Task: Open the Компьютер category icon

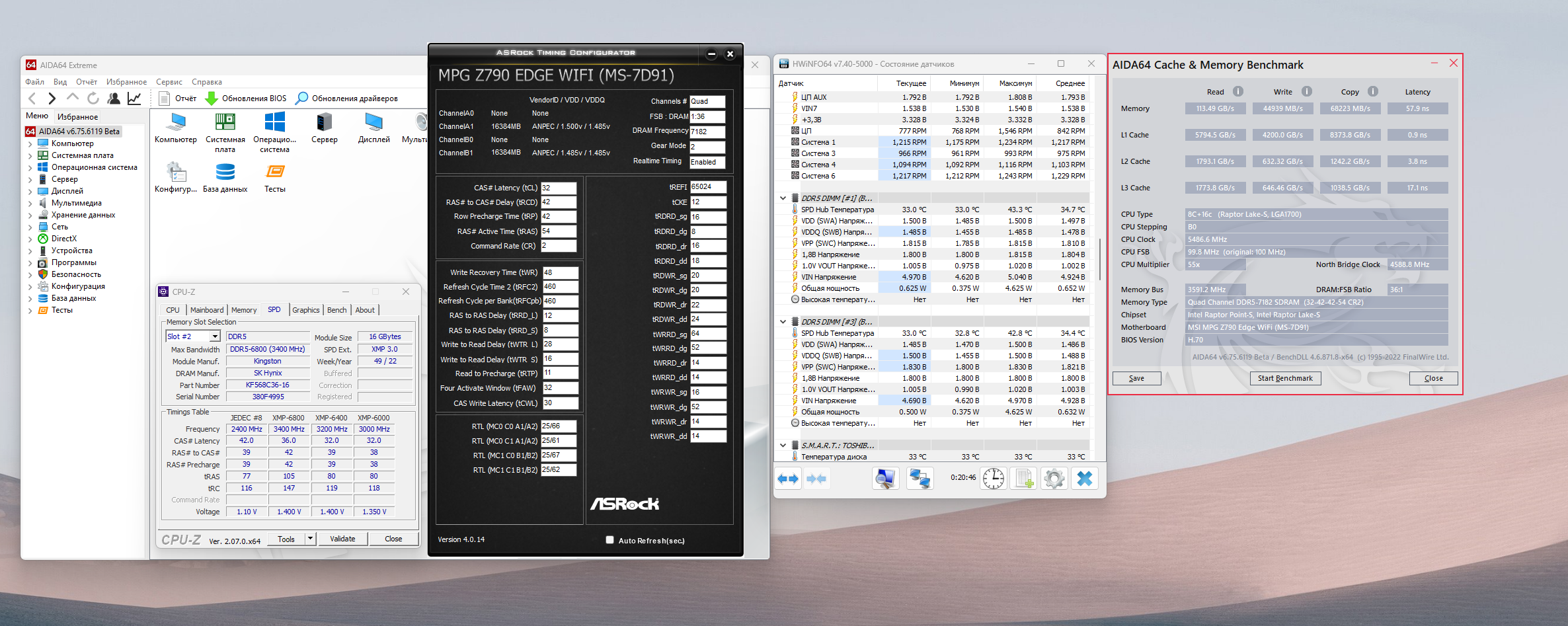Action: click(176, 128)
